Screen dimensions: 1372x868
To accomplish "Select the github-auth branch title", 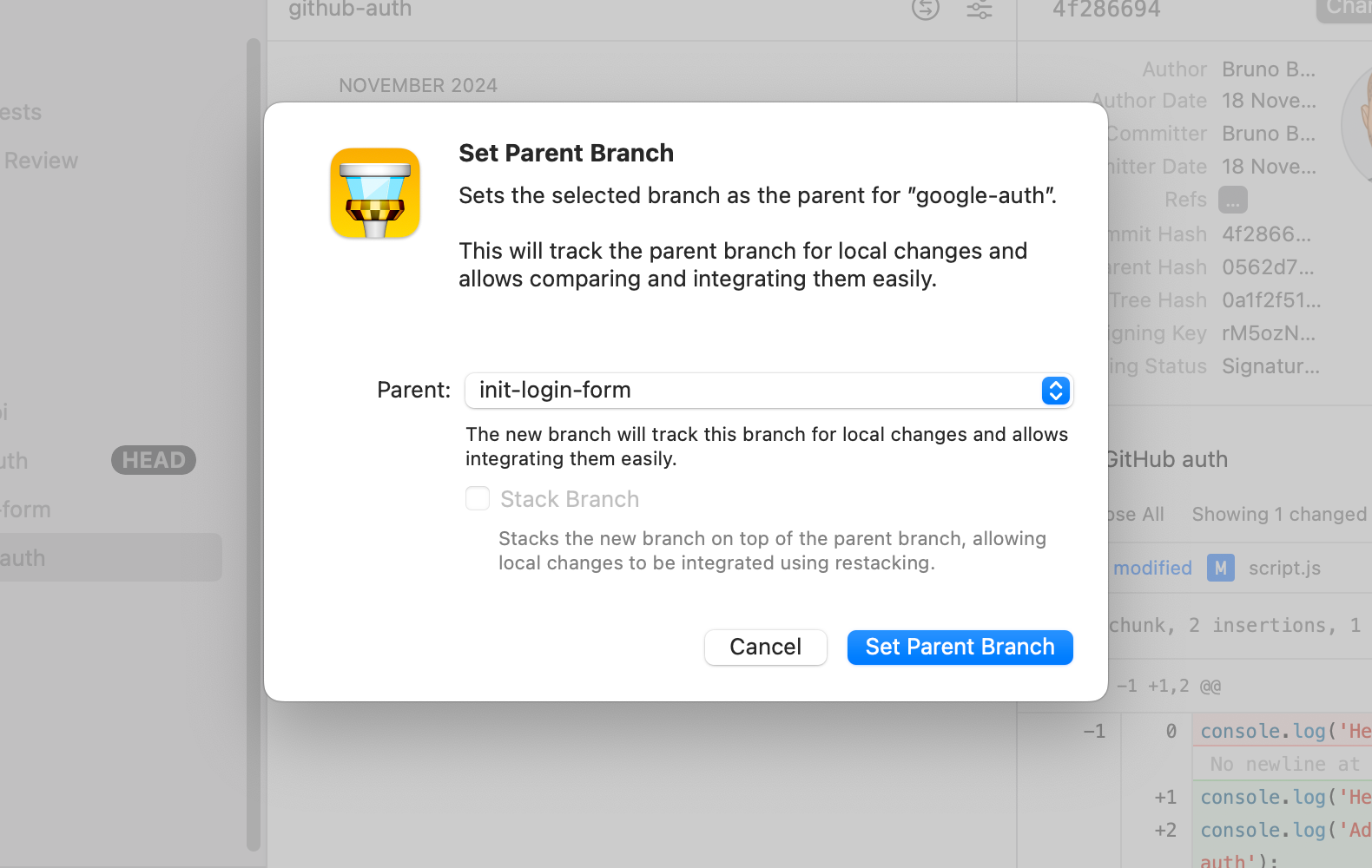I will (349, 10).
